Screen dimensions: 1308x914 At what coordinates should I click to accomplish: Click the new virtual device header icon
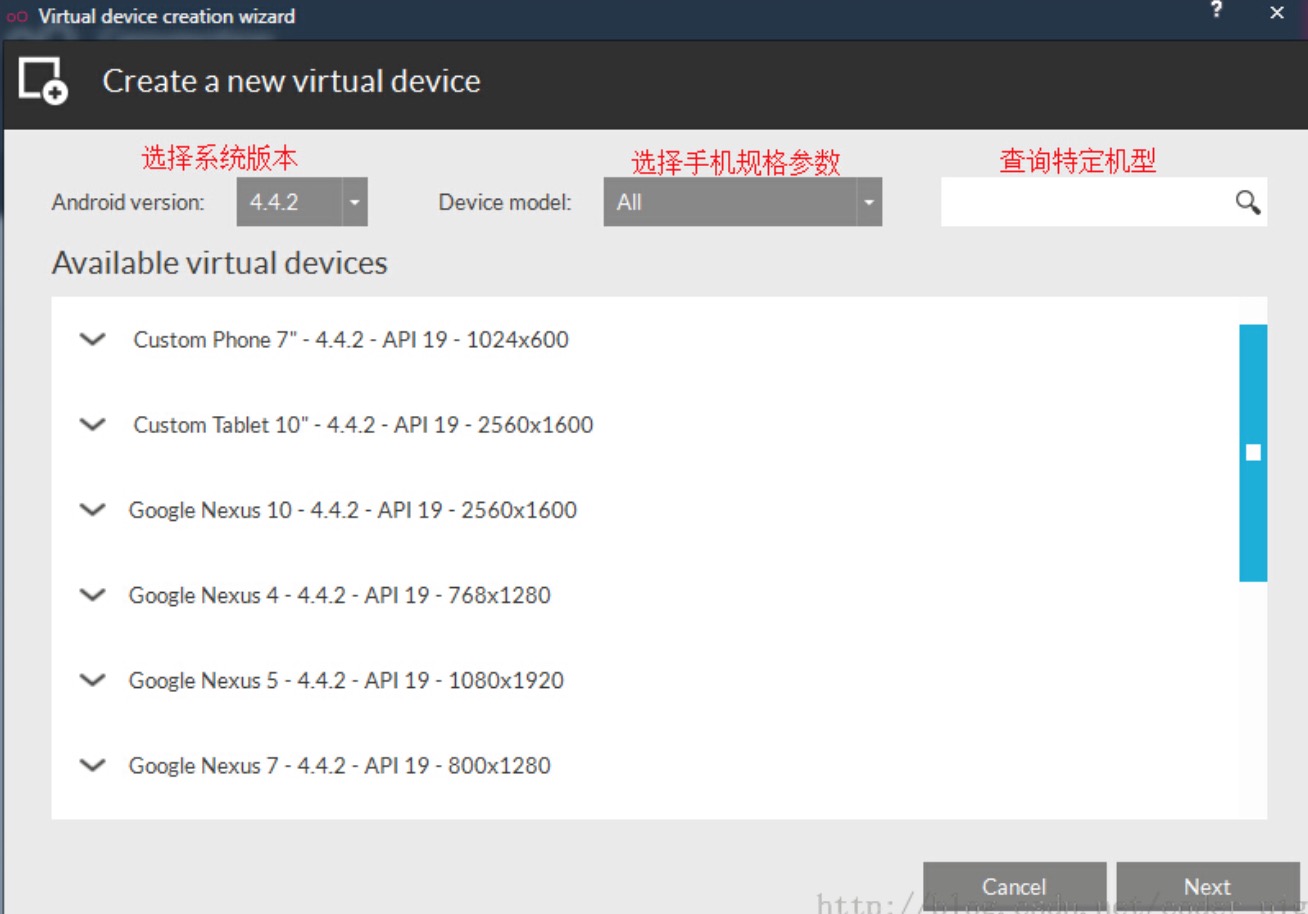(43, 80)
